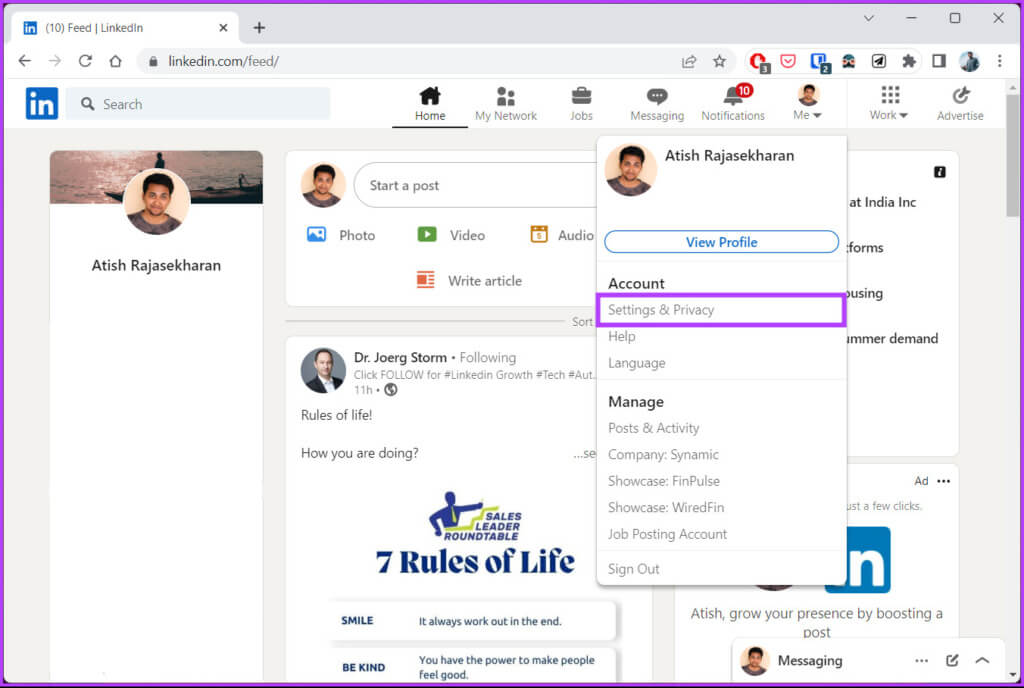
Task: Choose Language in the Account menu
Action: (x=637, y=363)
